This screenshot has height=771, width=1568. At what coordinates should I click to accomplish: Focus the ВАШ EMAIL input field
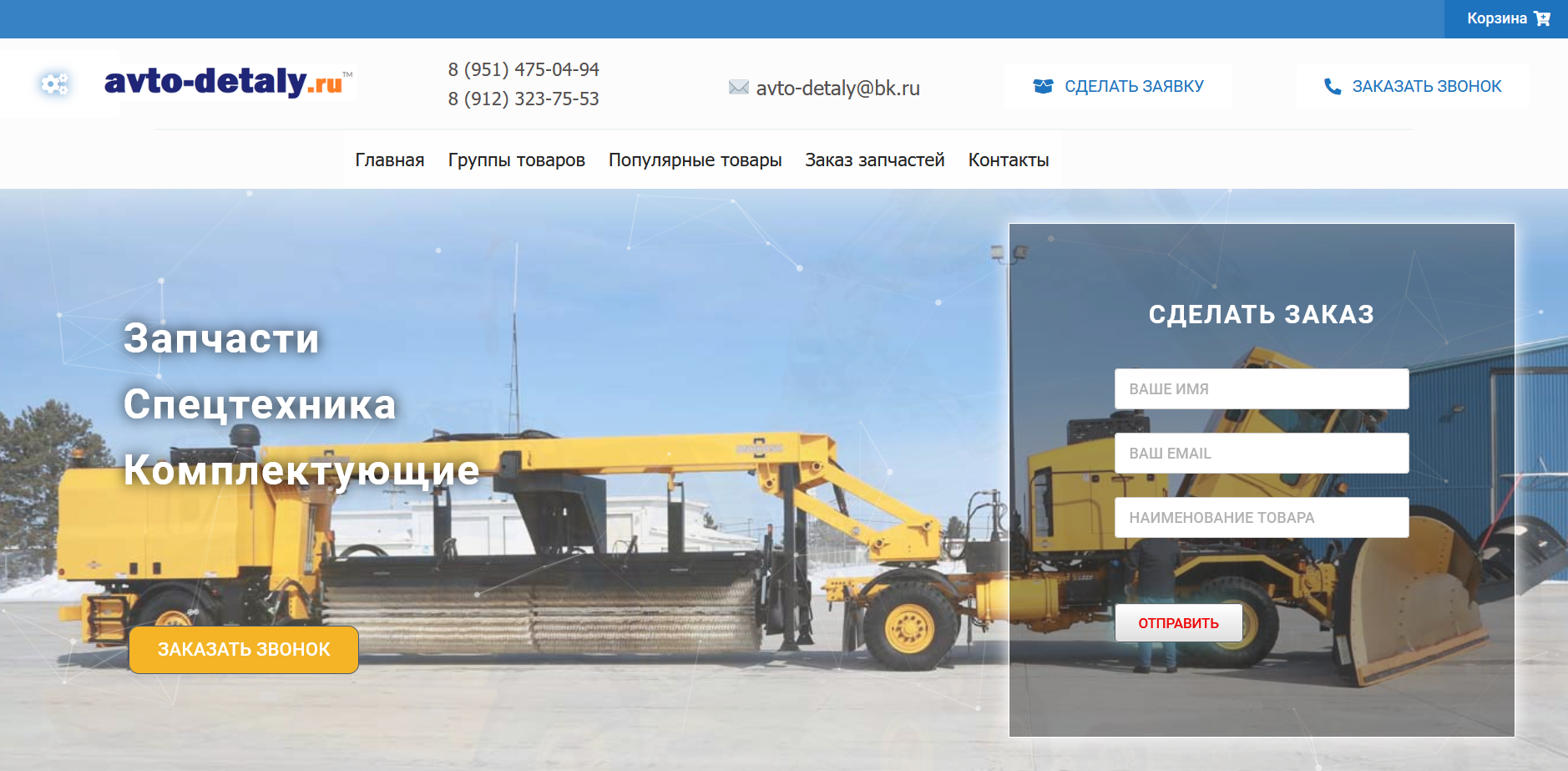pyautogui.click(x=1262, y=453)
